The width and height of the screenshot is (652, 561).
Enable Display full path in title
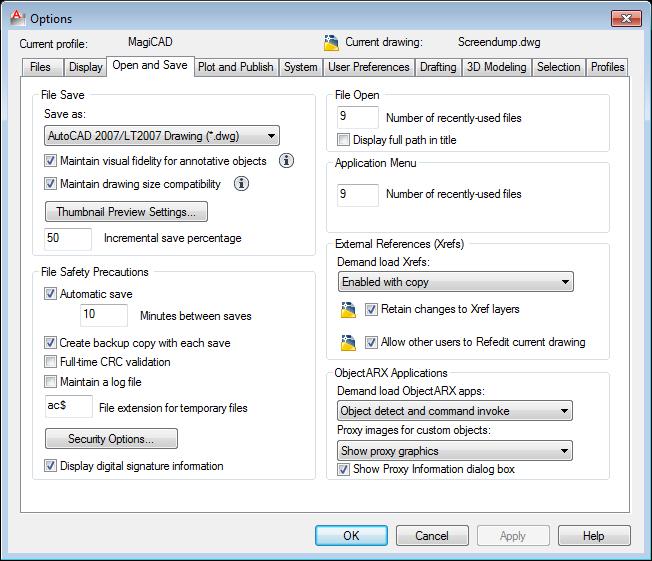tap(343, 139)
